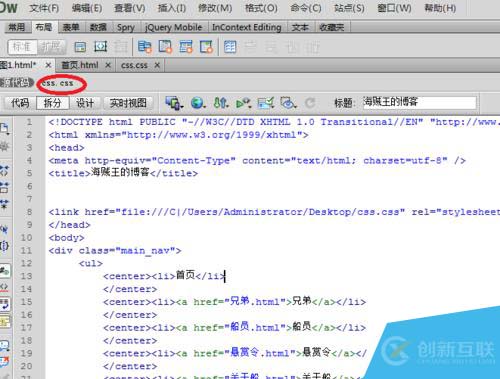Open the 站点(S) menu
The image size is (500, 379).
pos(349,8)
